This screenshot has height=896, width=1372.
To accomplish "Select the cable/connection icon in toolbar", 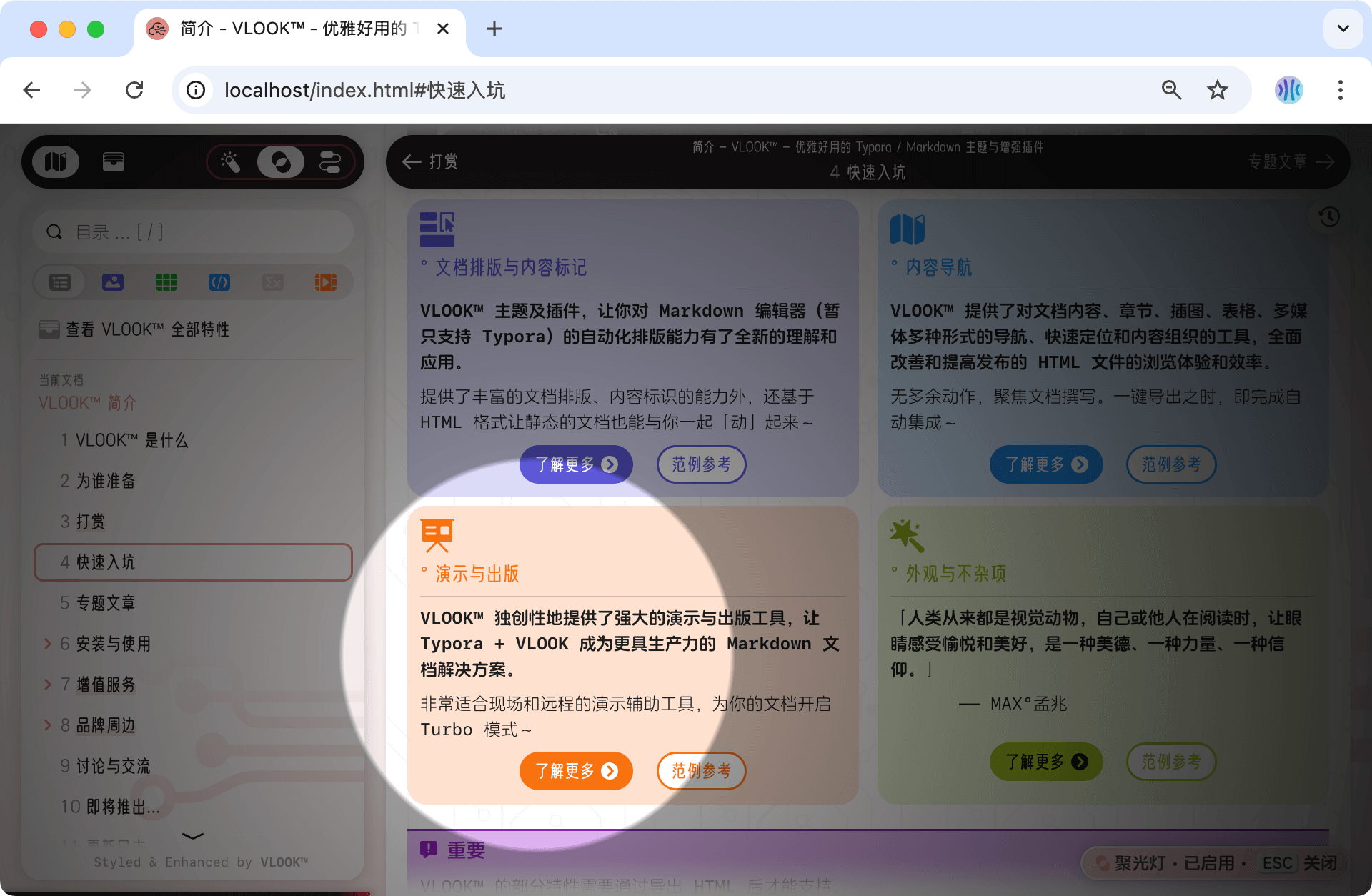I will (x=330, y=161).
